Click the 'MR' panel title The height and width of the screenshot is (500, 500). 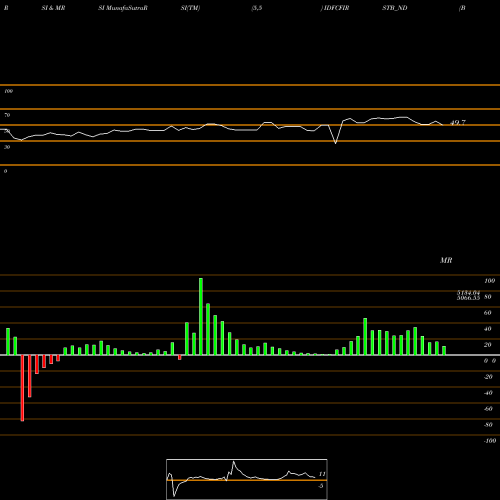pos(446,260)
